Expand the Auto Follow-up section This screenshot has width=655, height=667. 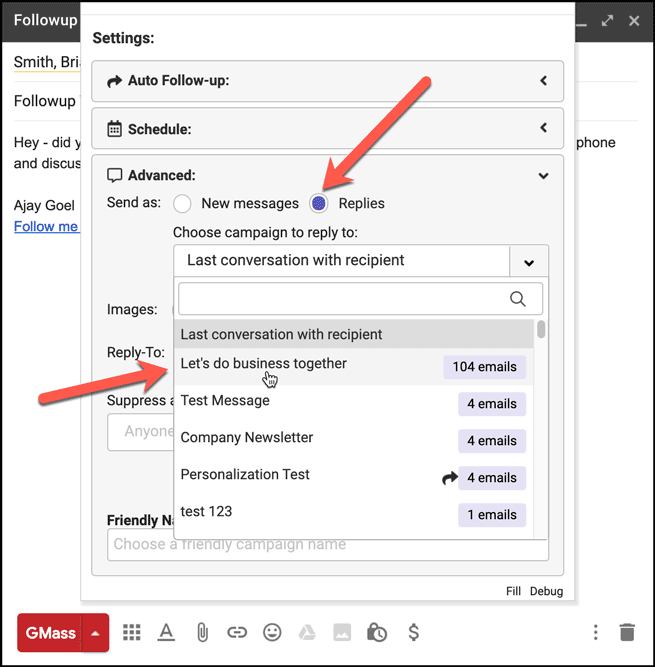point(328,81)
